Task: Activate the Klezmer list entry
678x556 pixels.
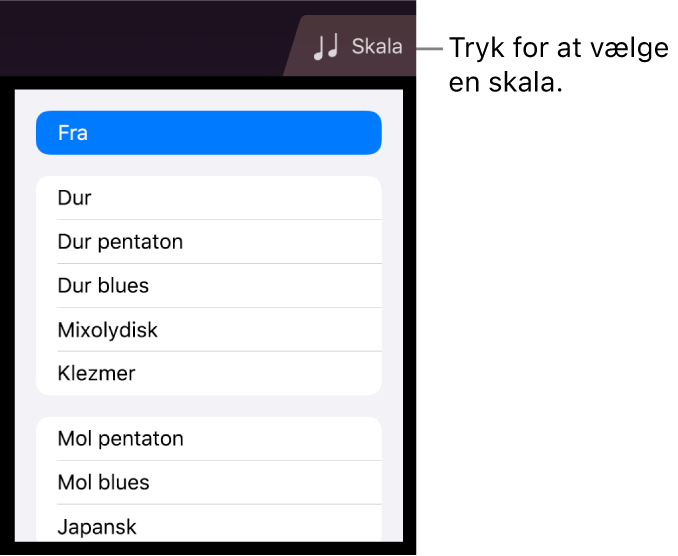Action: 208,374
